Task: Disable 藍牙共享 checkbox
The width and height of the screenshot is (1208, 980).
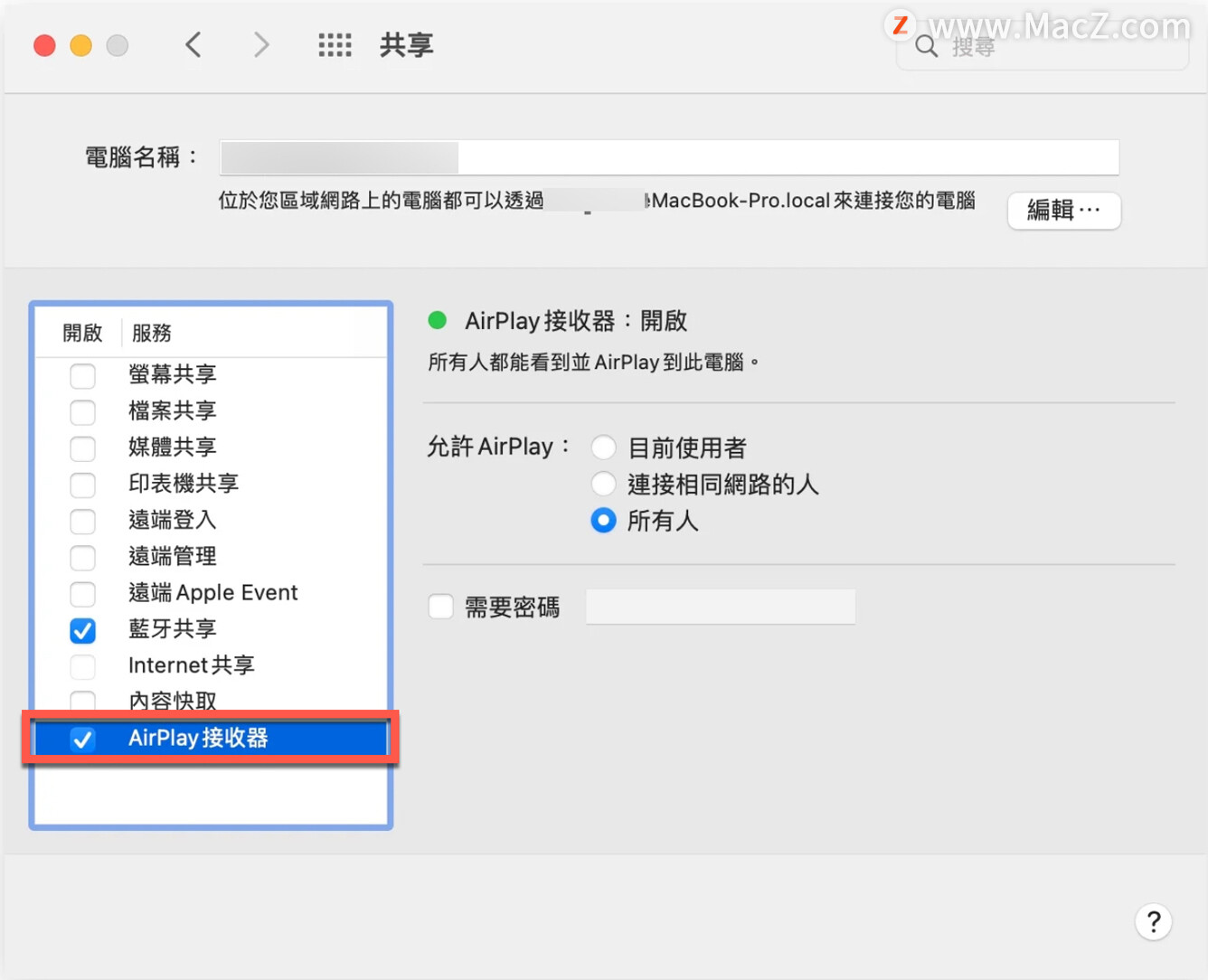Action: [x=82, y=630]
